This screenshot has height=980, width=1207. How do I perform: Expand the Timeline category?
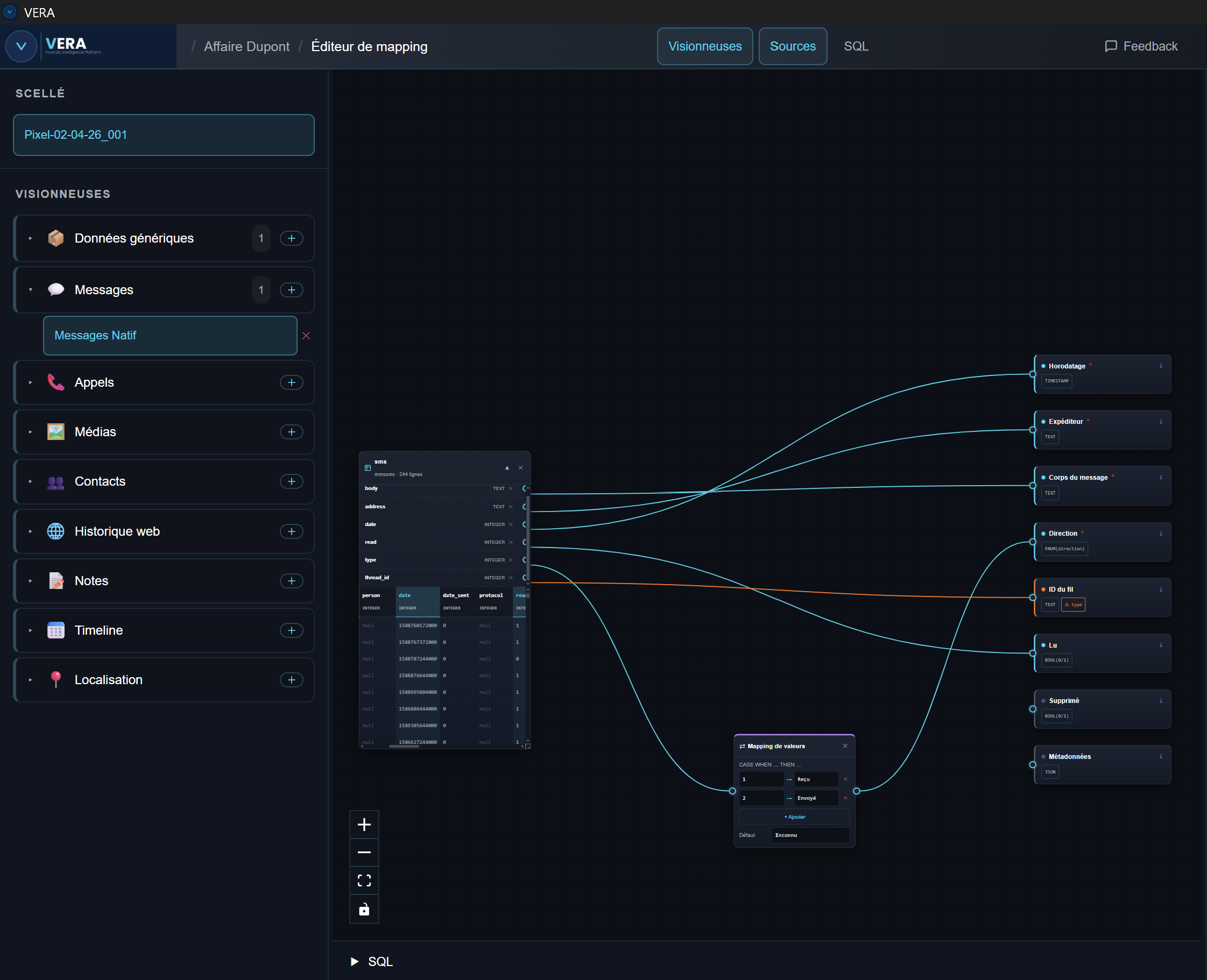click(31, 630)
